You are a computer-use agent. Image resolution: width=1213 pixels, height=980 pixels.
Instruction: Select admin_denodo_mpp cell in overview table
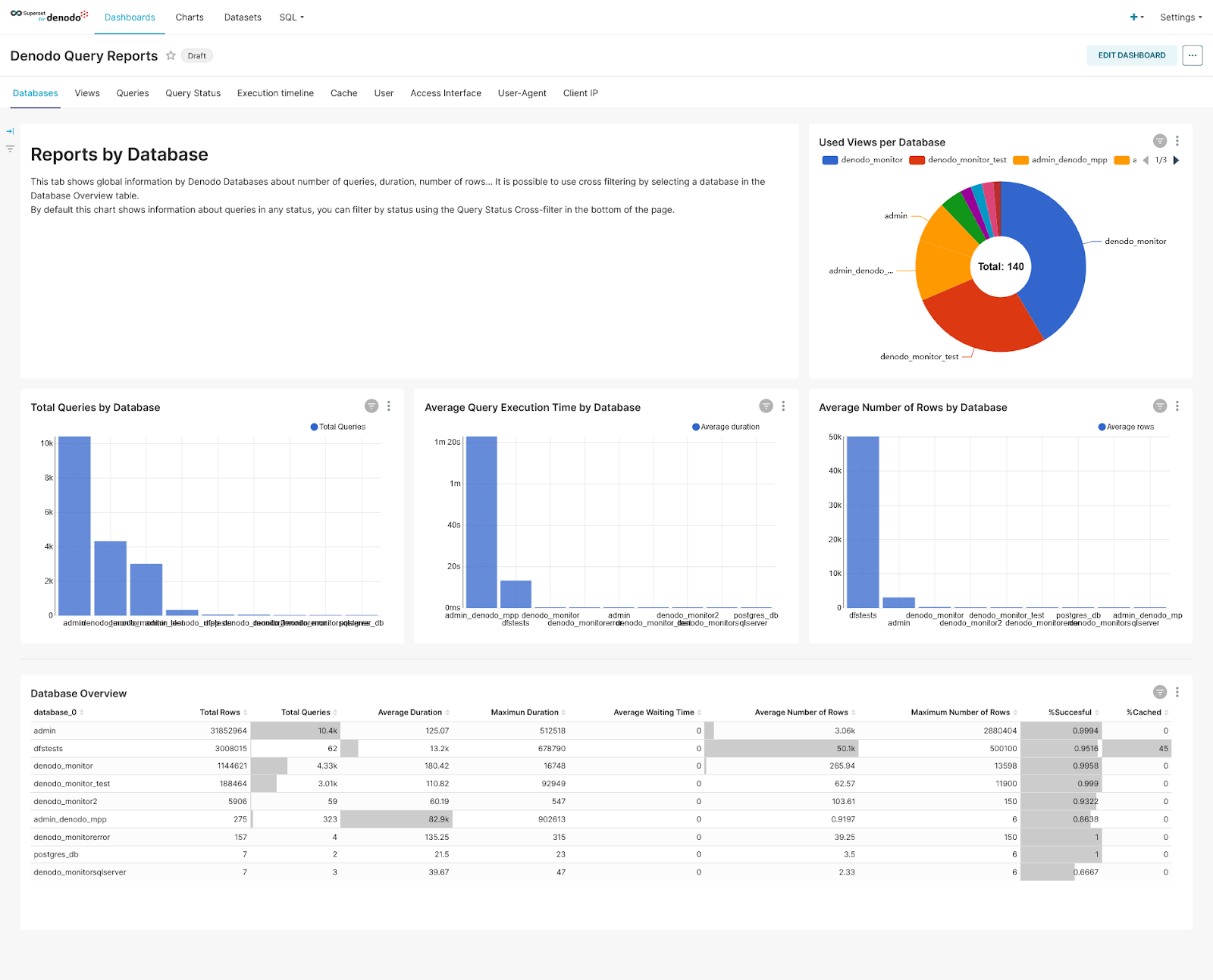70,819
